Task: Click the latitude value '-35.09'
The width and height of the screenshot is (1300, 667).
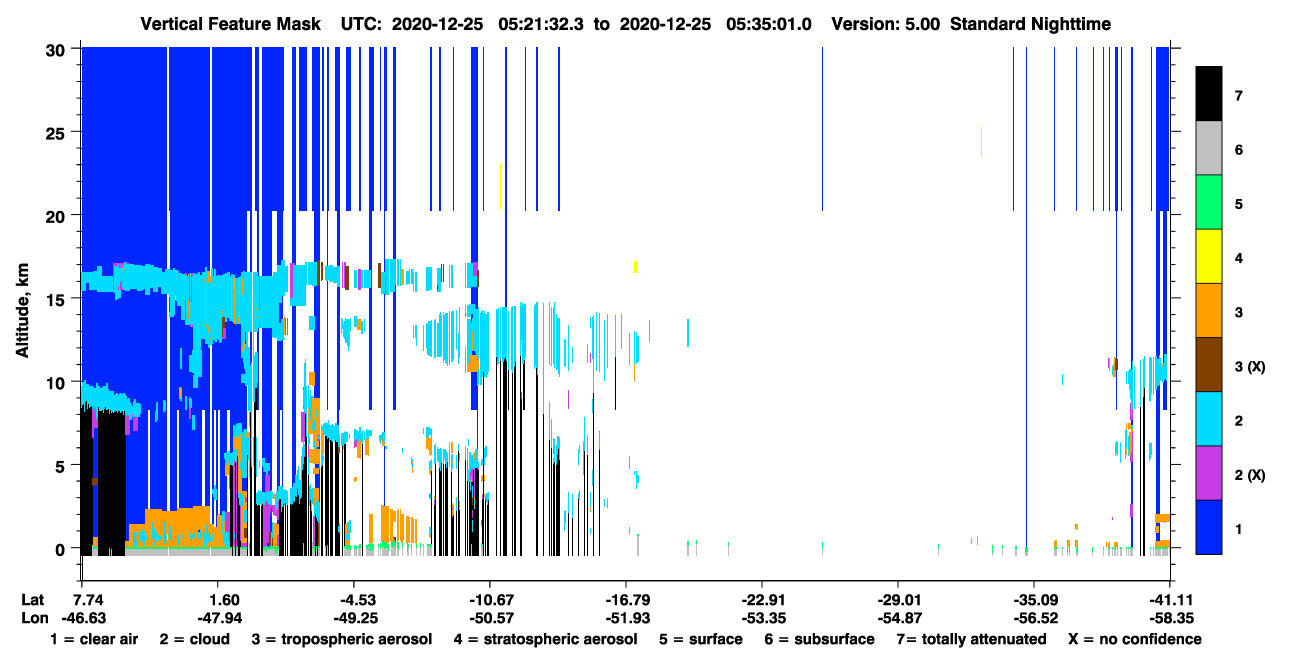Action: [x=1033, y=600]
